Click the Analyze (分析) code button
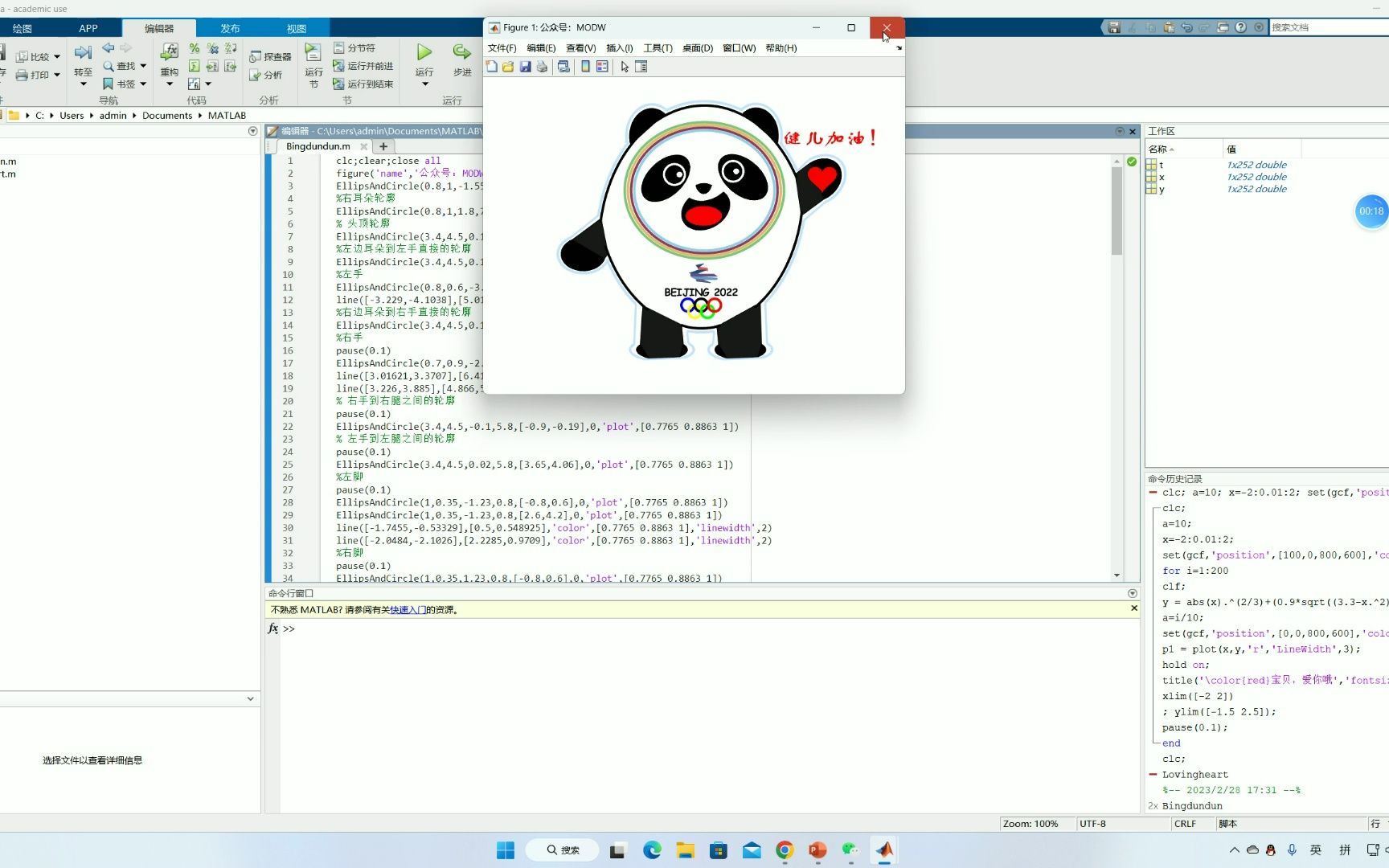Image resolution: width=1389 pixels, height=868 pixels. tap(265, 75)
